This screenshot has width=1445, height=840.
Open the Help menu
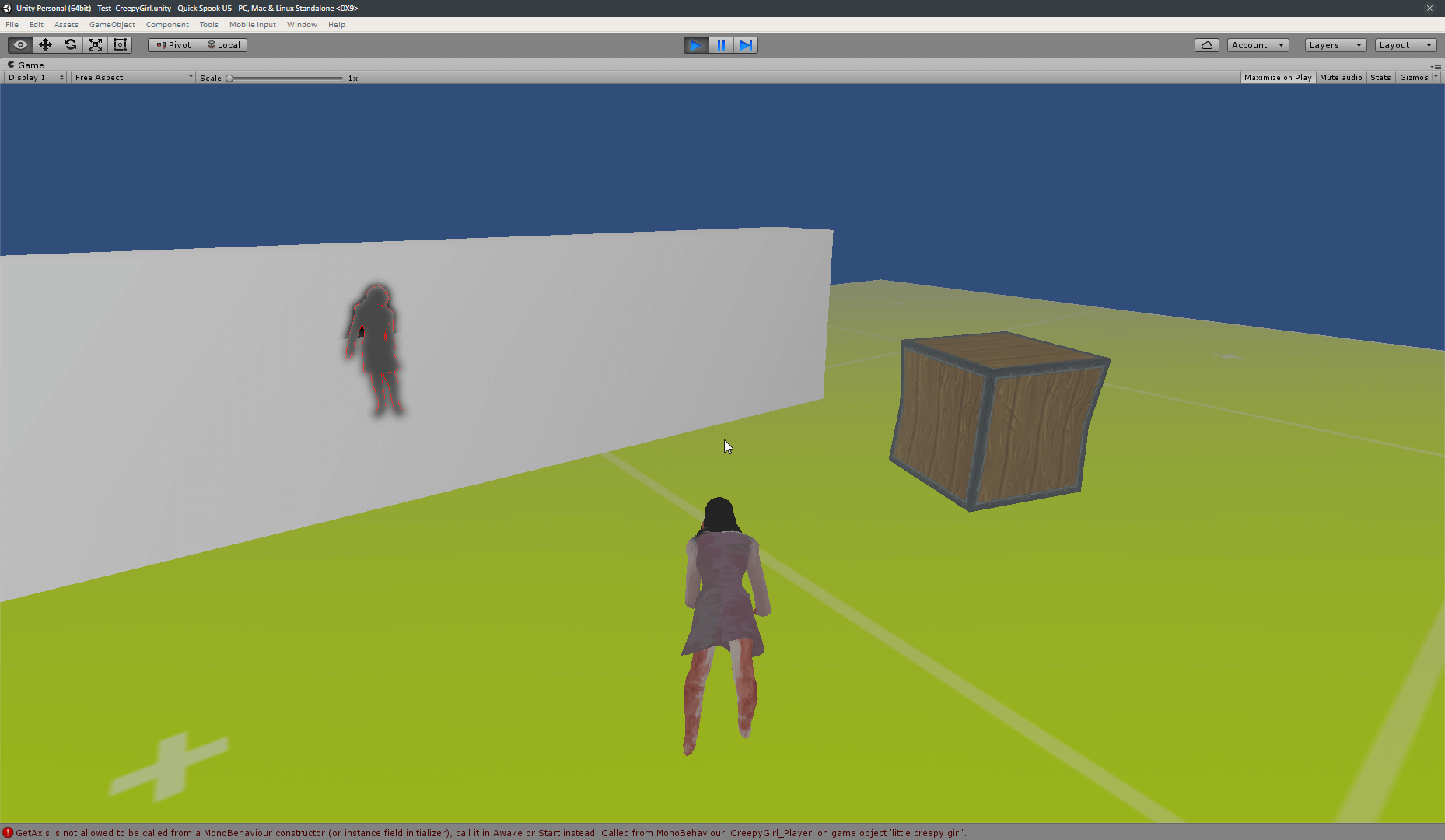(x=337, y=25)
